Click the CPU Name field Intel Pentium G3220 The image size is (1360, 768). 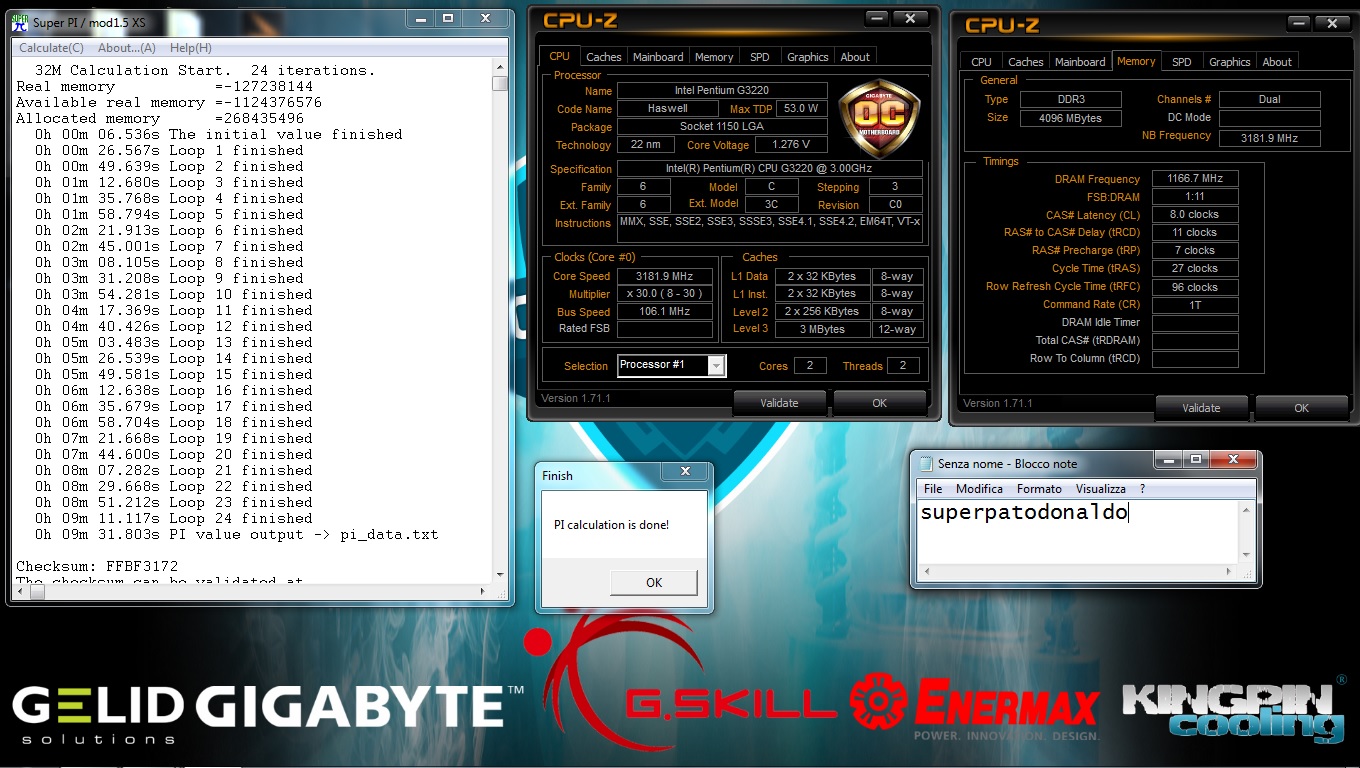click(x=722, y=91)
